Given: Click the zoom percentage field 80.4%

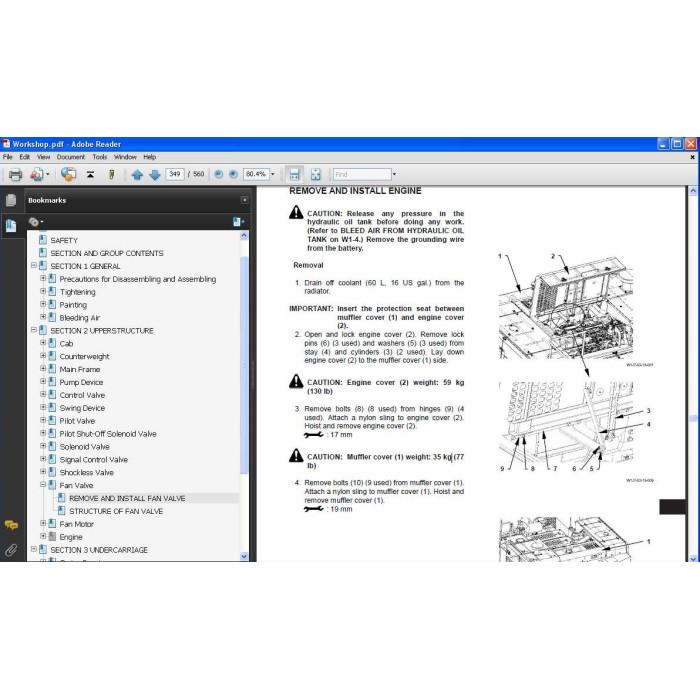Looking at the screenshot, I should pyautogui.click(x=256, y=174).
